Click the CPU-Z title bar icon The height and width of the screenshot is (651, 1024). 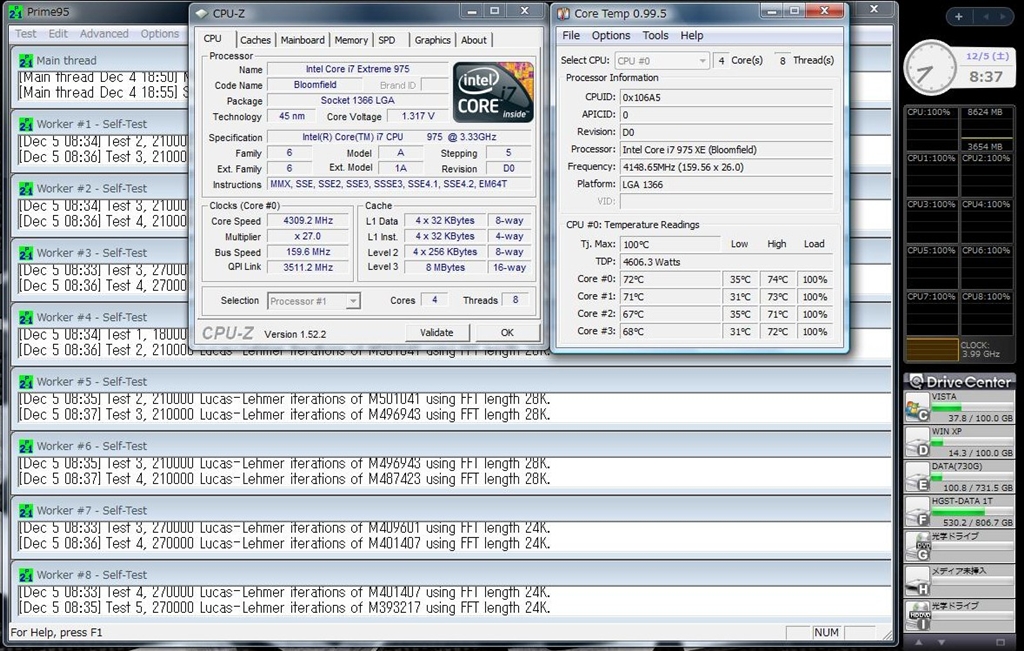click(x=202, y=14)
